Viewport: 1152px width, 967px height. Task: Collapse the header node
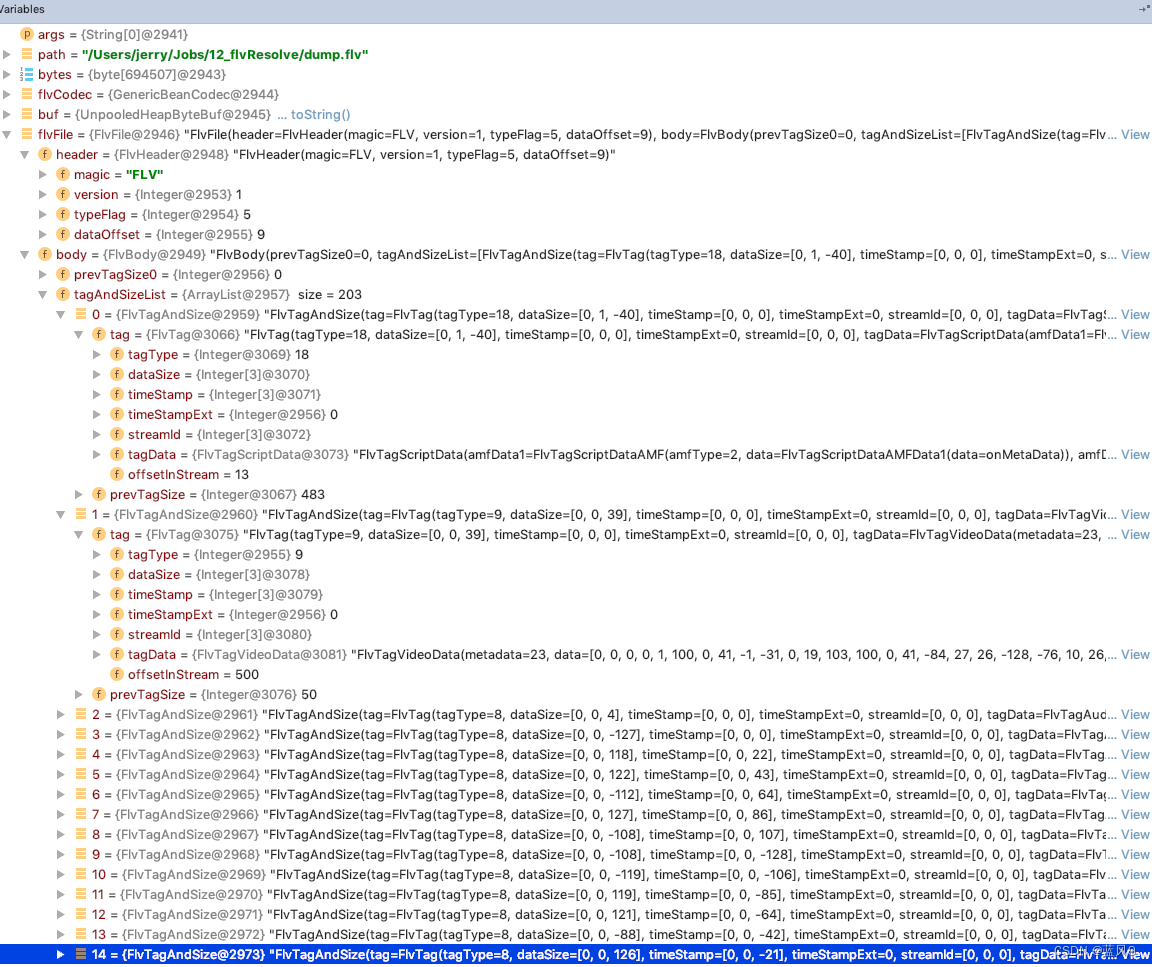[x=25, y=154]
